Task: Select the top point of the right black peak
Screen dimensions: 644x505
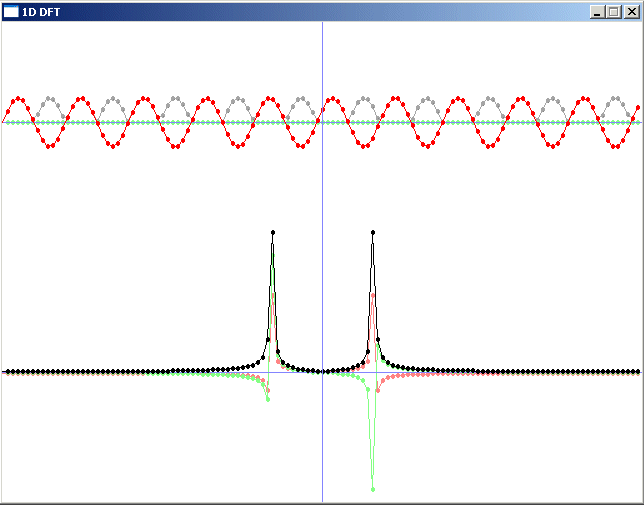Action: pos(372,232)
